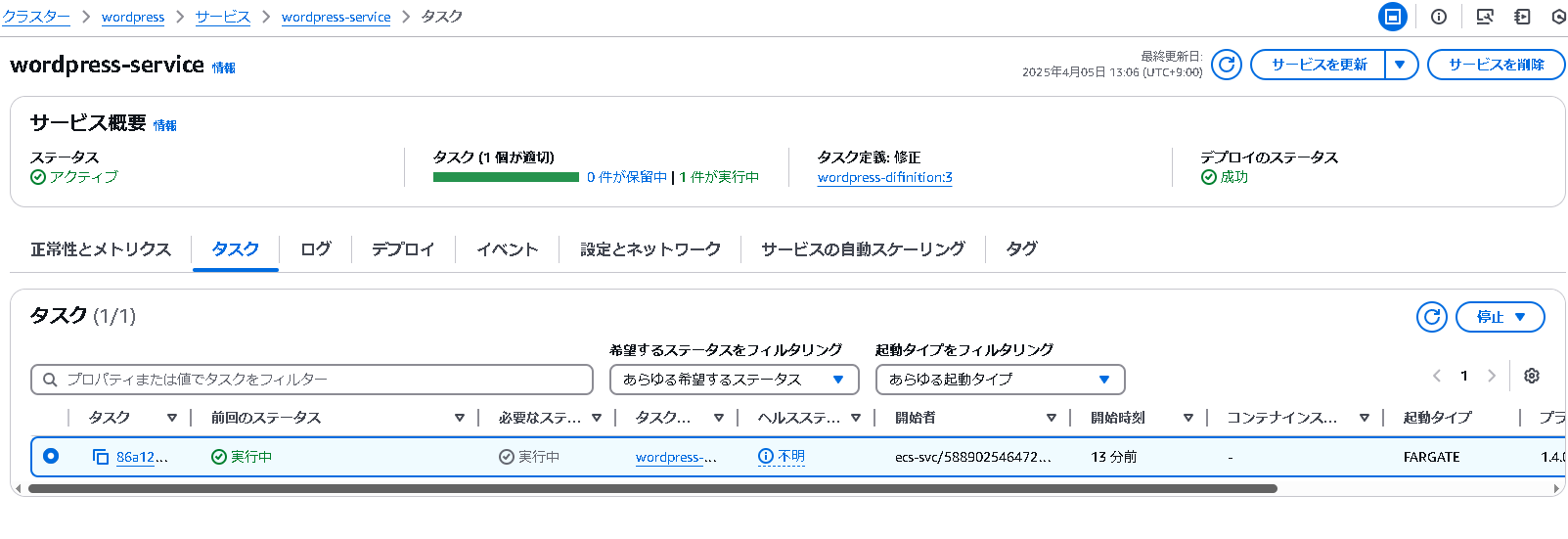Go to previous page of tasks
Screen dimensions: 1568x539
click(1437, 376)
